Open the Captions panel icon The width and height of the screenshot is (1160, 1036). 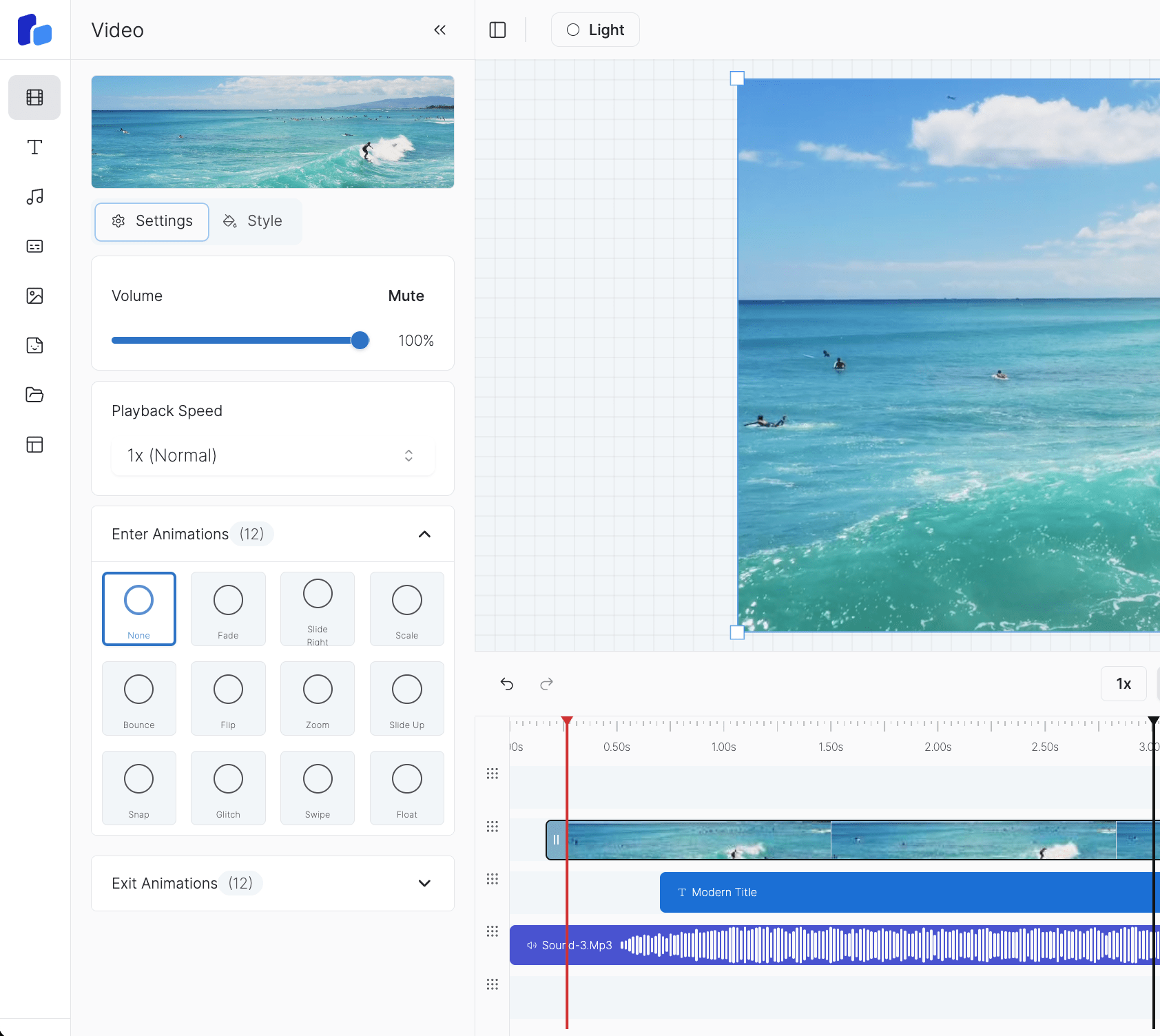point(34,246)
